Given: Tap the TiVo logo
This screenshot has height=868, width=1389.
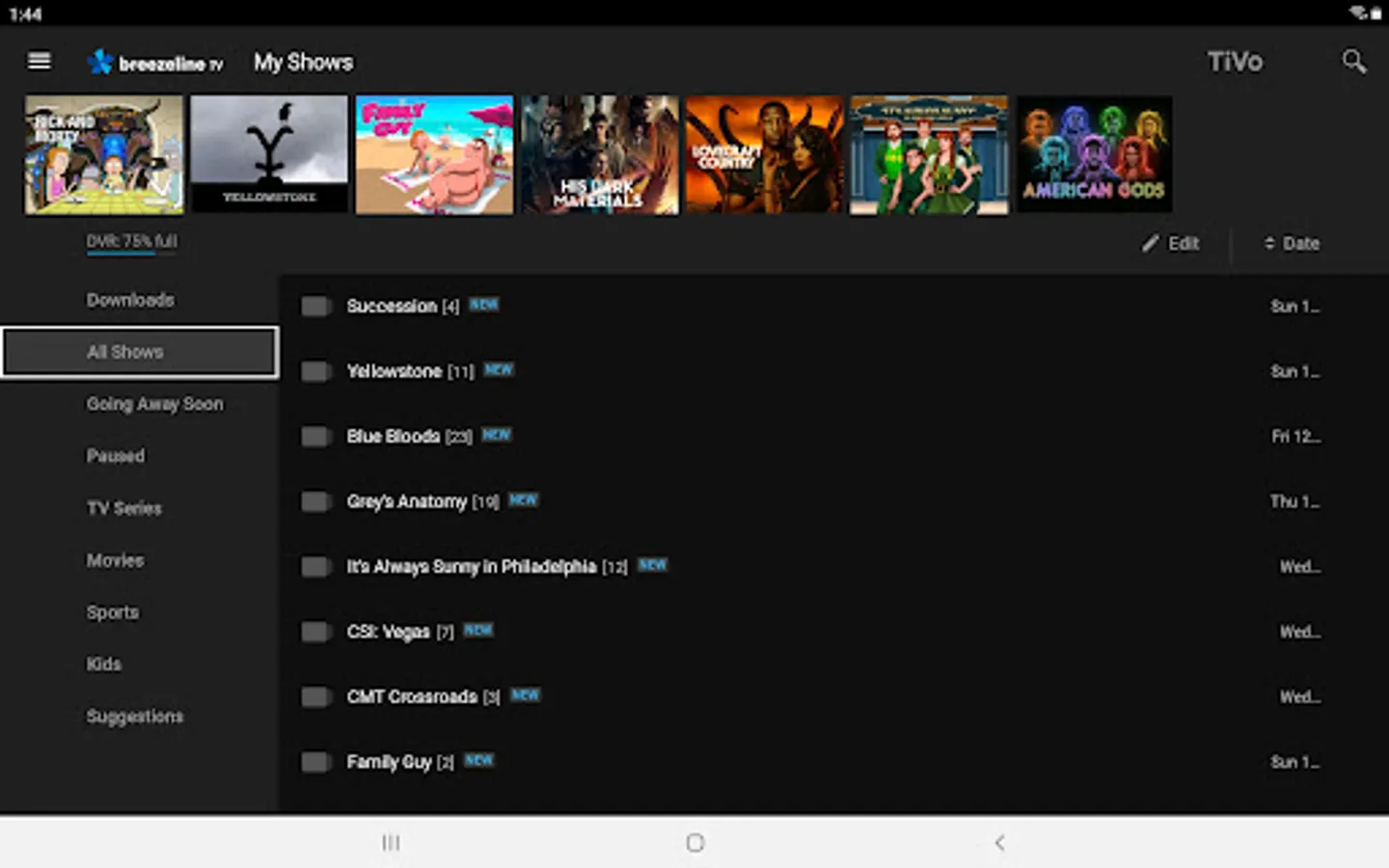Looking at the screenshot, I should 1235,62.
